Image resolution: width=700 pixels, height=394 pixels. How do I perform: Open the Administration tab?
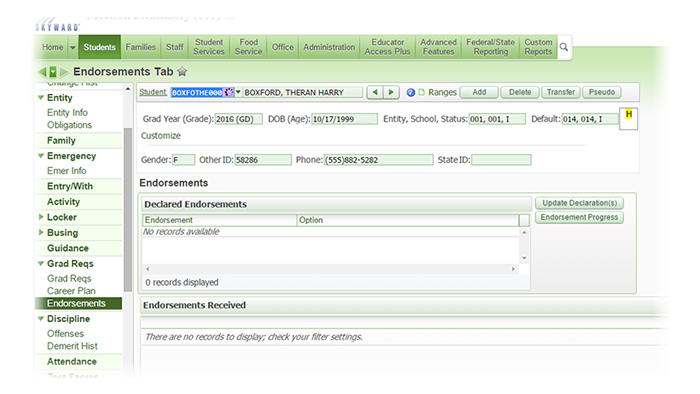[x=329, y=47]
